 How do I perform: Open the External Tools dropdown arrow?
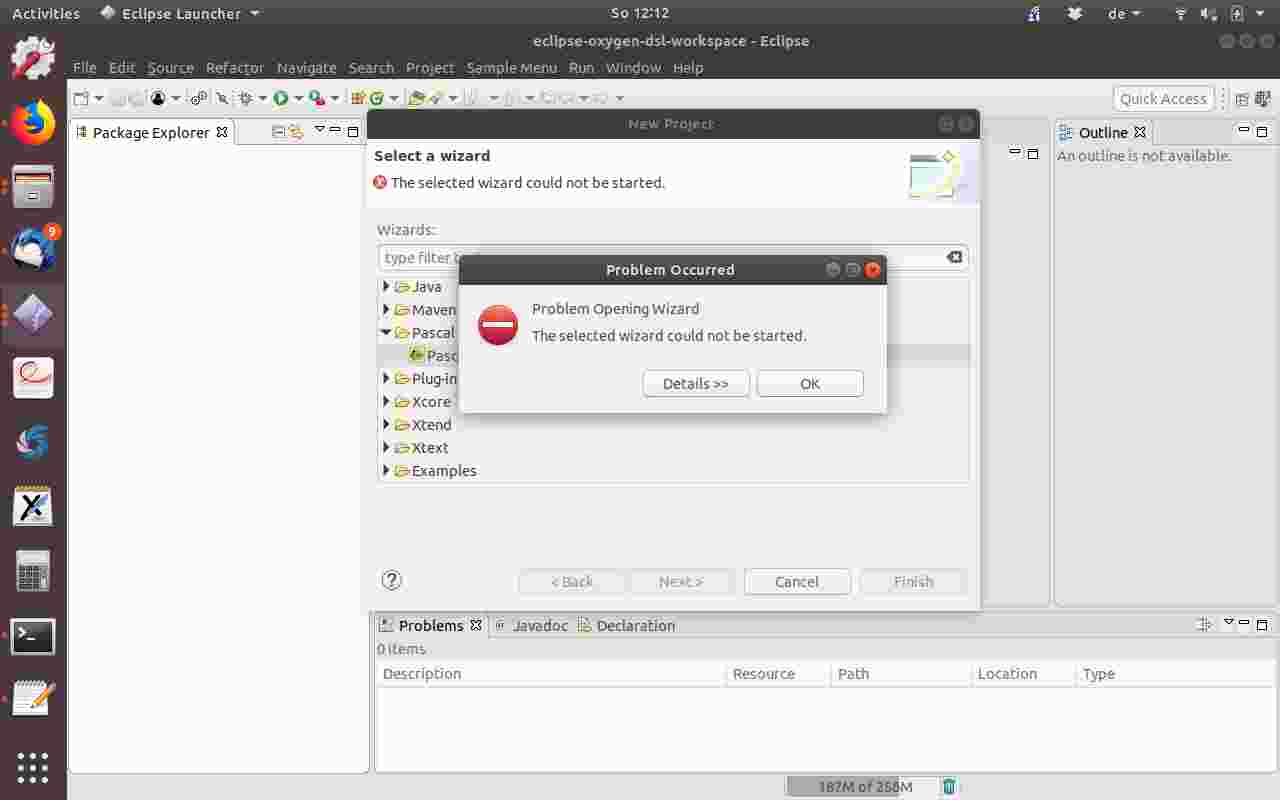tap(335, 98)
